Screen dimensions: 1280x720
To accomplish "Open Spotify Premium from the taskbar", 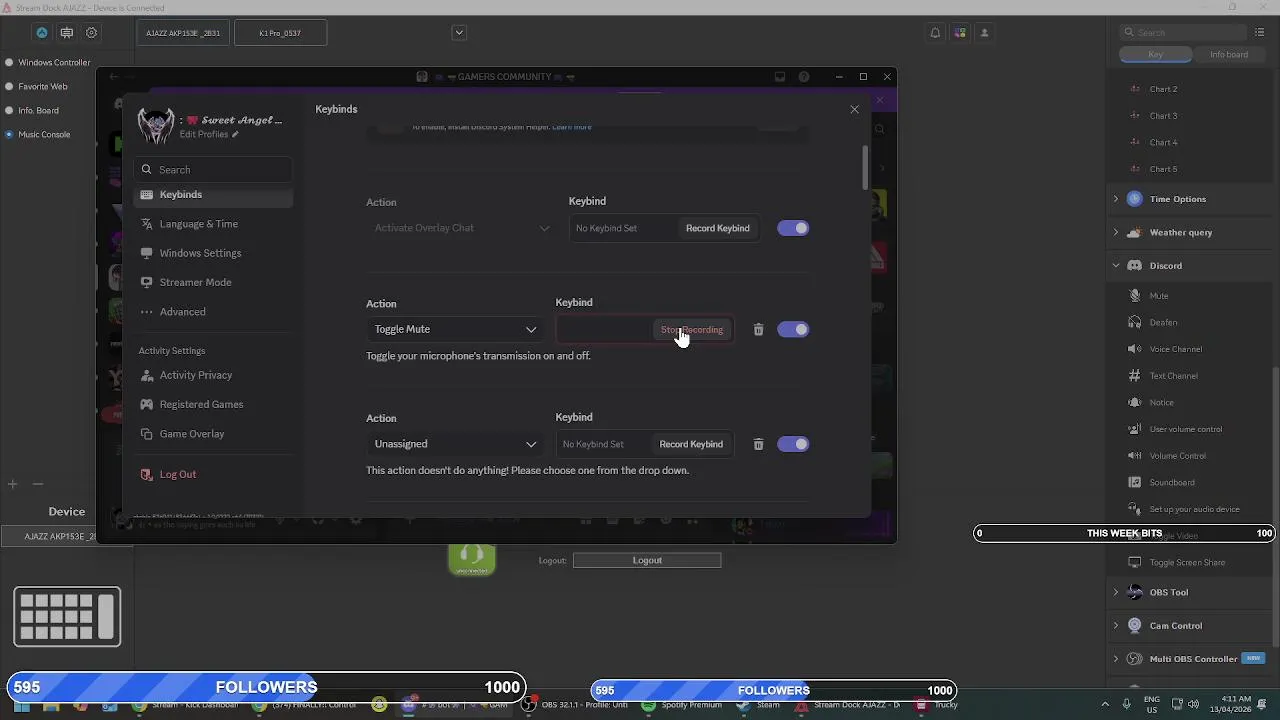I will pyautogui.click(x=681, y=705).
